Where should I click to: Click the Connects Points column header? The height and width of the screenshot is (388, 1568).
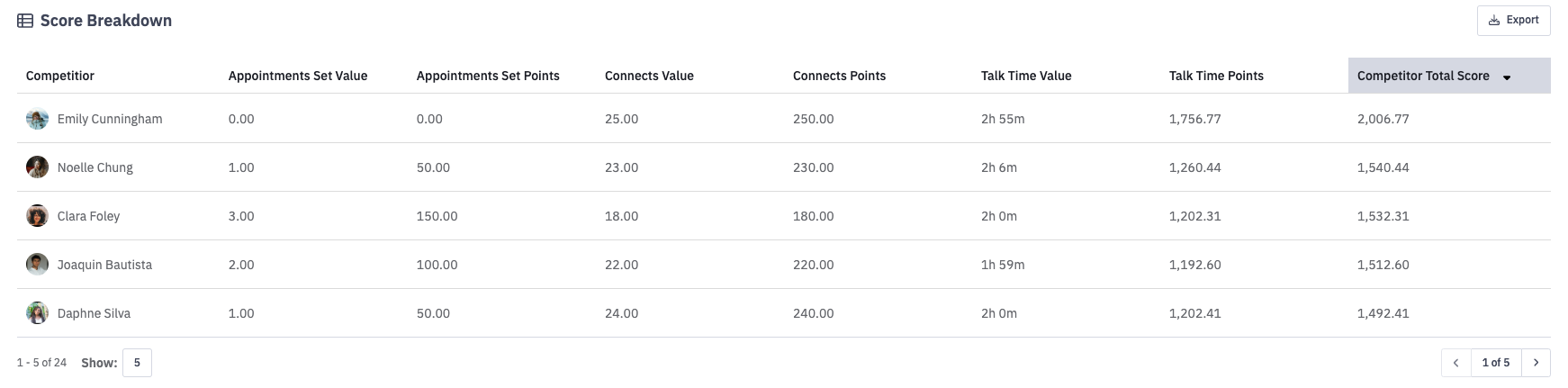click(x=839, y=76)
